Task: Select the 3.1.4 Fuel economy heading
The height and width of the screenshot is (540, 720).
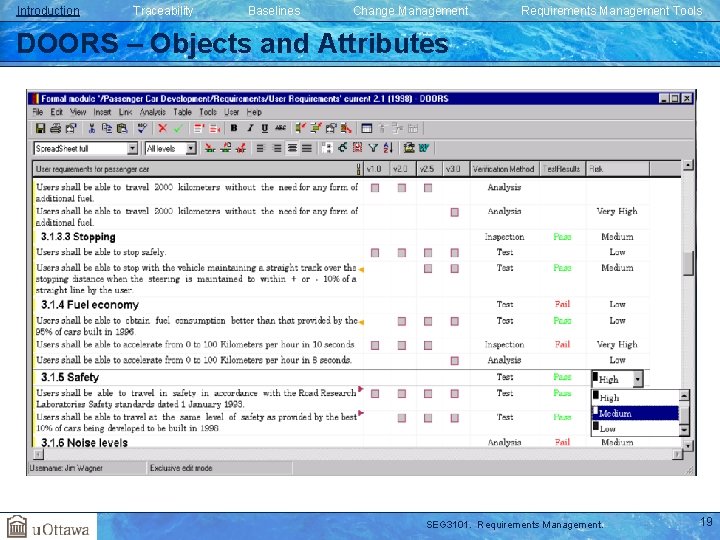Action: 90,305
